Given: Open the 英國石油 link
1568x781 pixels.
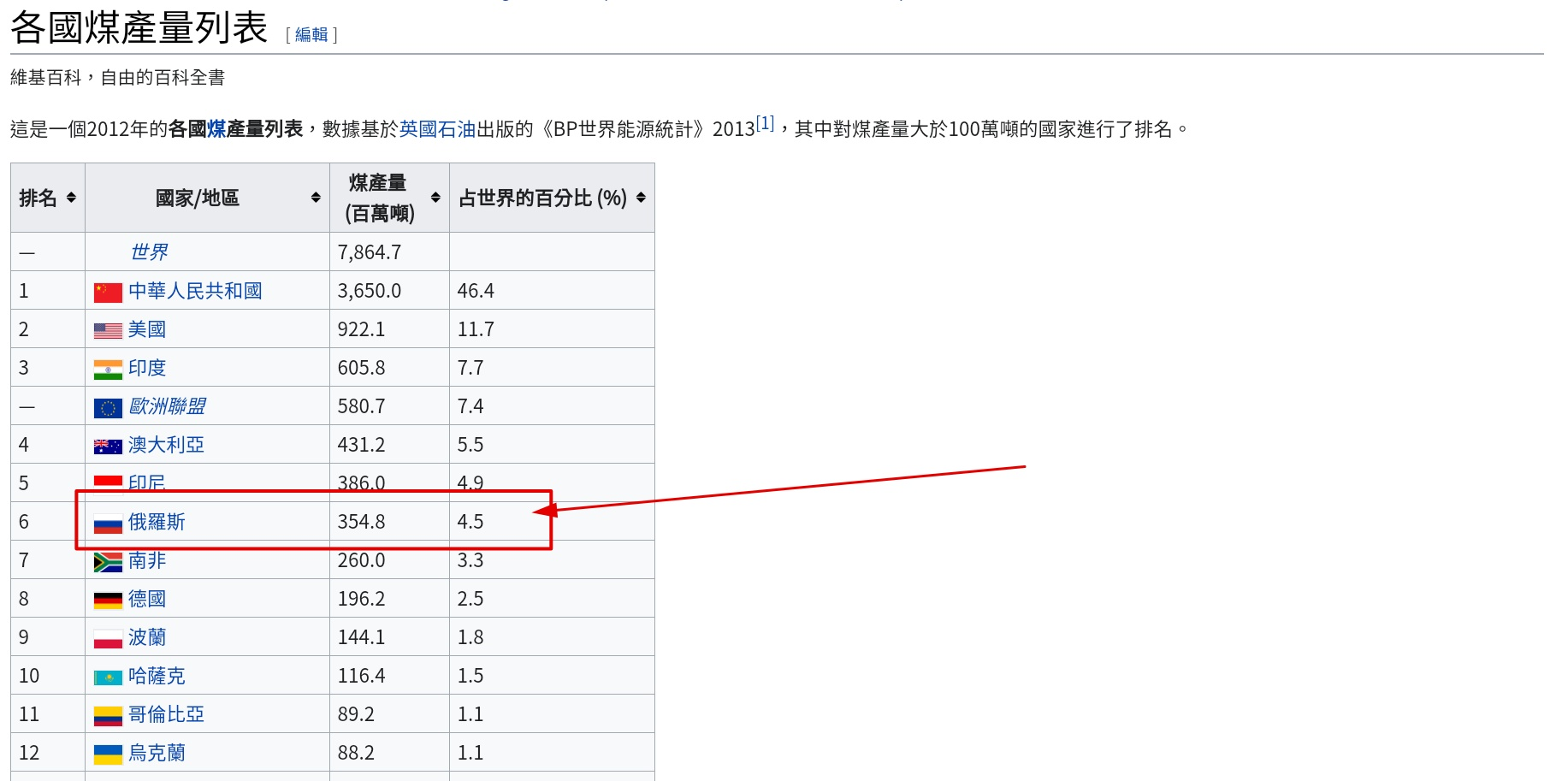Looking at the screenshot, I should [437, 129].
